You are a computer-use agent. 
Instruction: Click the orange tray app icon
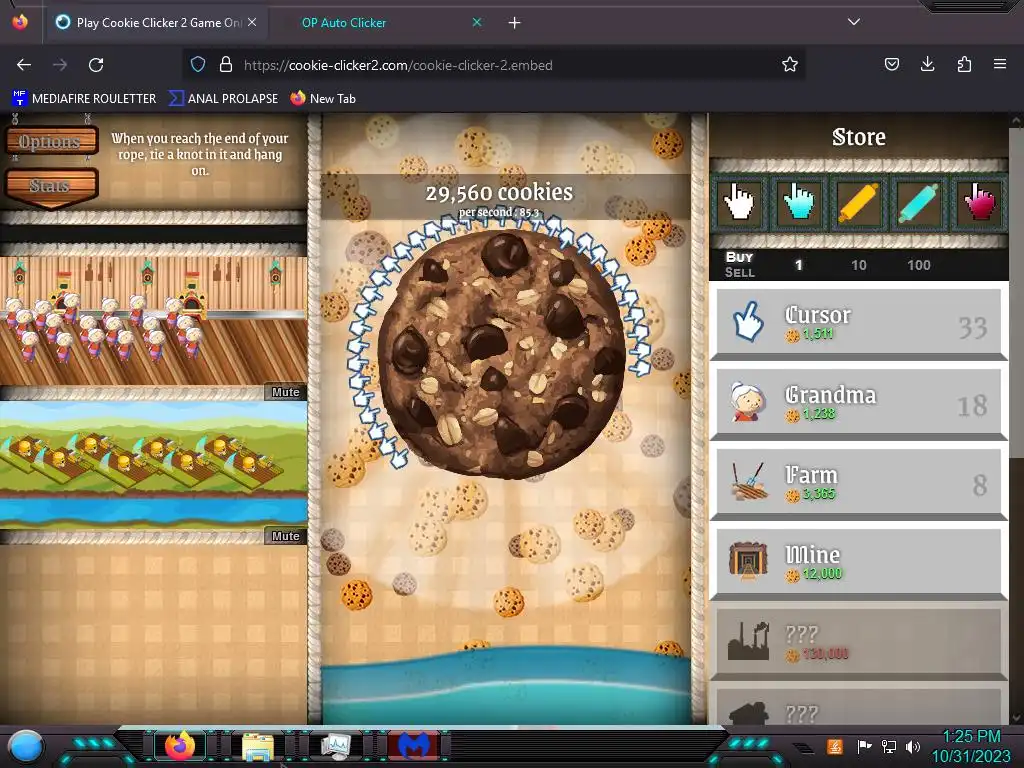point(835,746)
